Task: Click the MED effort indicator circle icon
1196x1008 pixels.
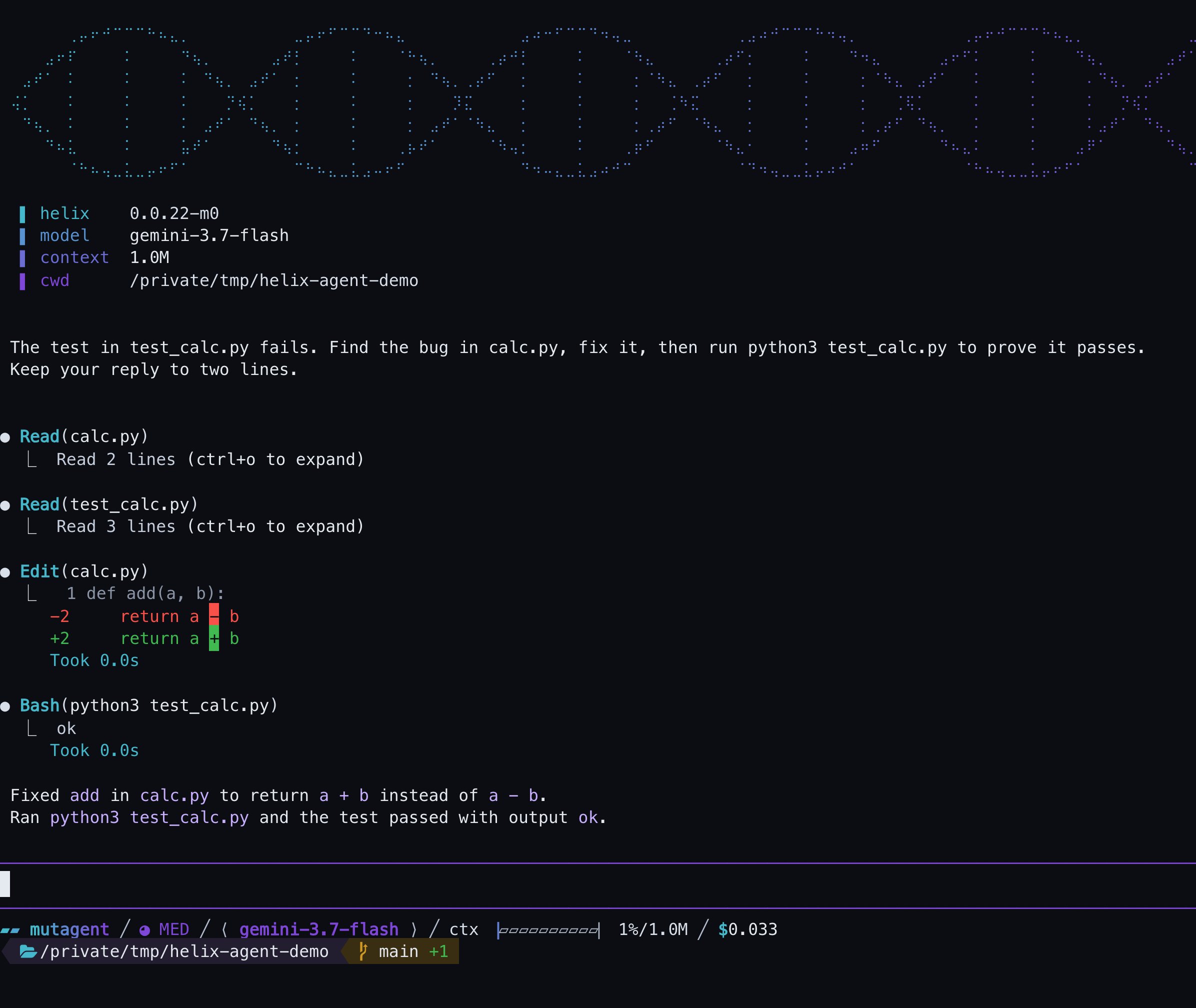Action: [x=144, y=931]
